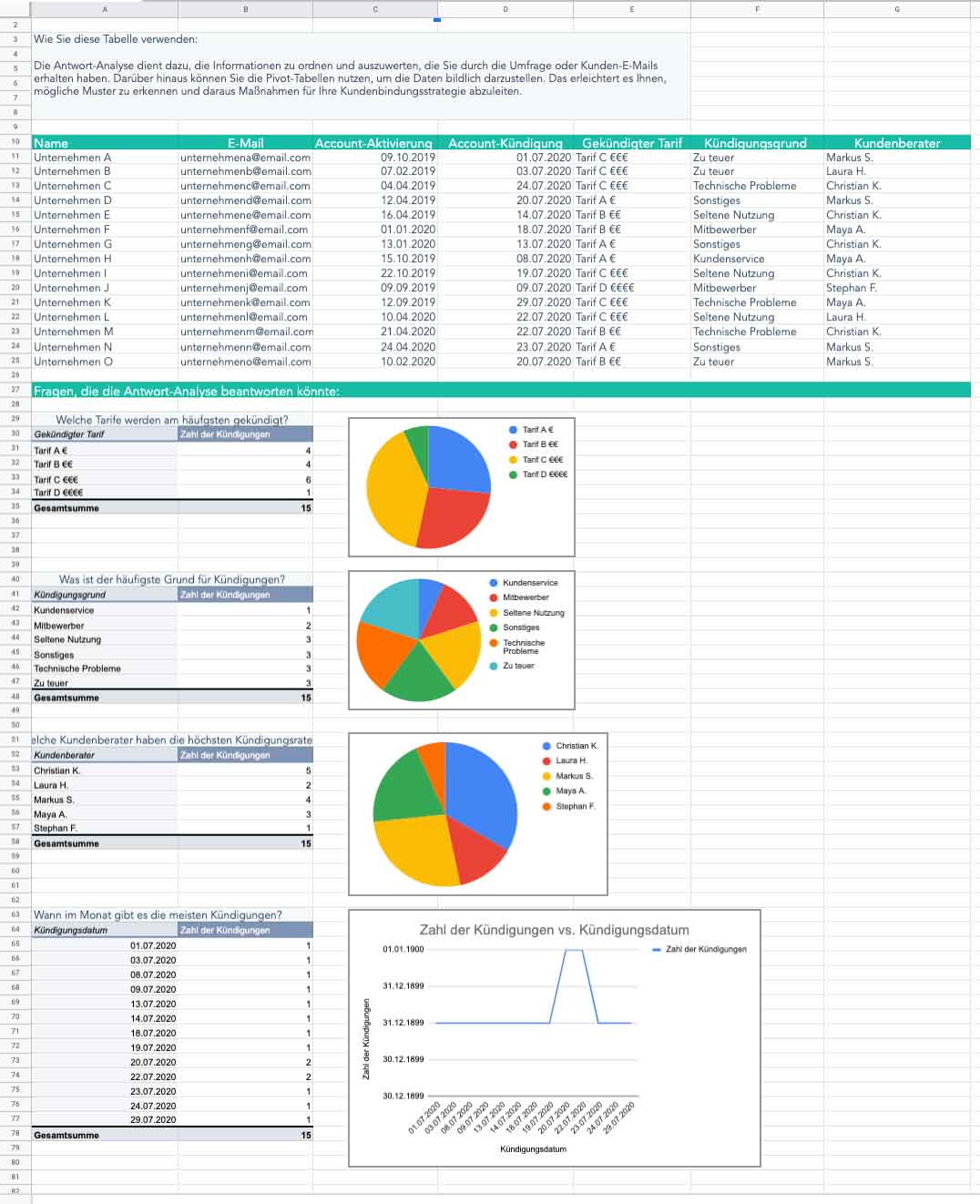This screenshot has width=980, height=1204.
Task: Click the 'Gekündigter Tarif' pivot header in row 30
Action: coord(105,434)
